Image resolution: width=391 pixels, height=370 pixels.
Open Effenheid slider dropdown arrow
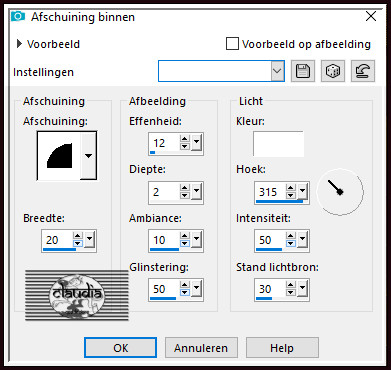(x=196, y=143)
